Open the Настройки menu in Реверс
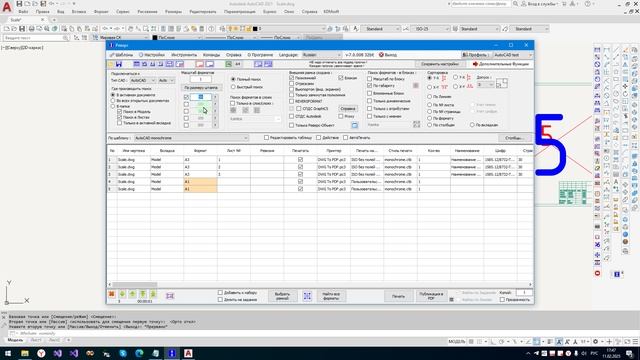This screenshot has height=360, width=640. coord(152,55)
